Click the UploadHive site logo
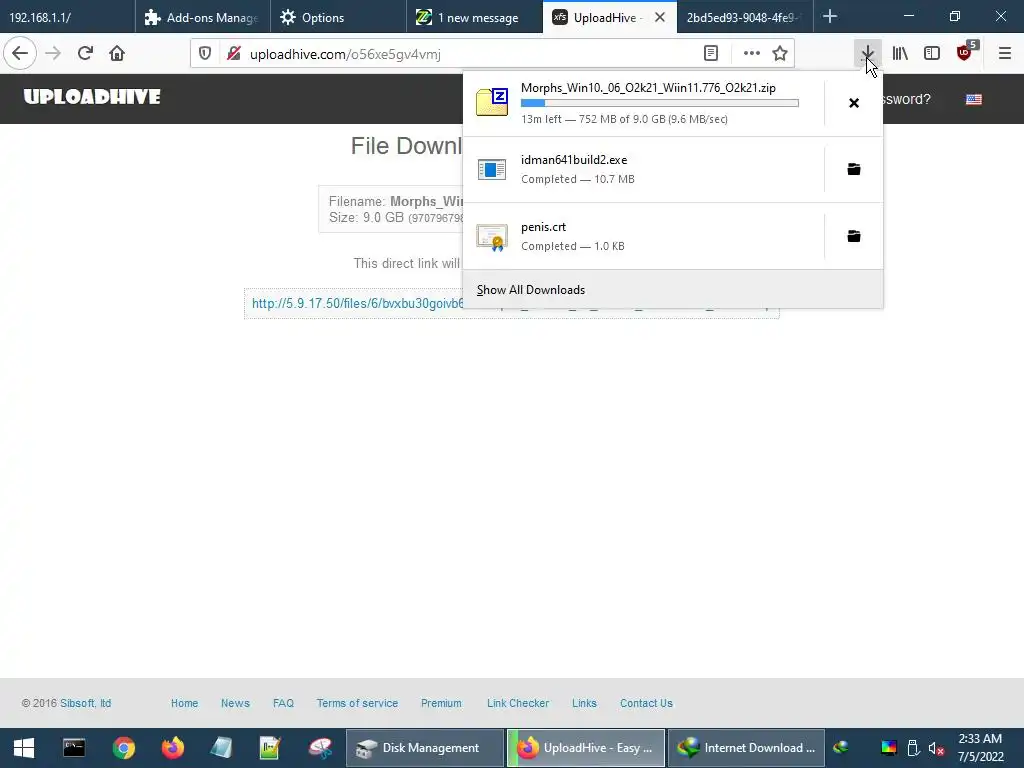1024x768 pixels. pyautogui.click(x=92, y=97)
